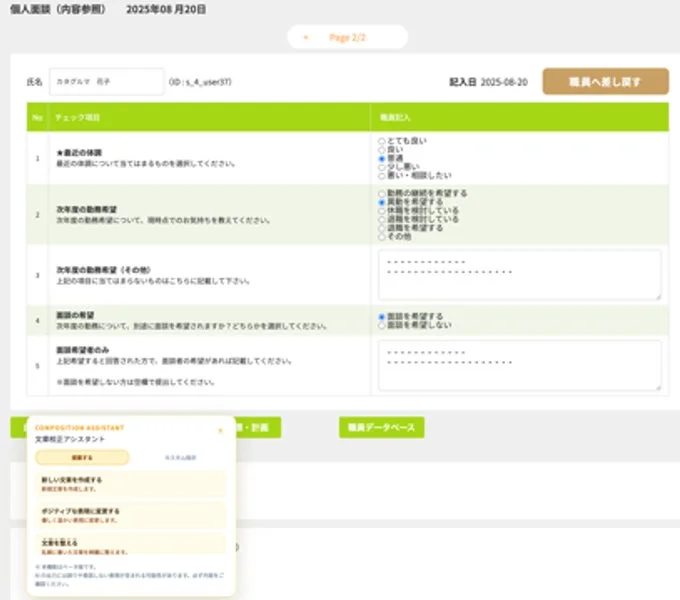Select 面談を希望する radio button
The image size is (680, 600).
tap(382, 316)
